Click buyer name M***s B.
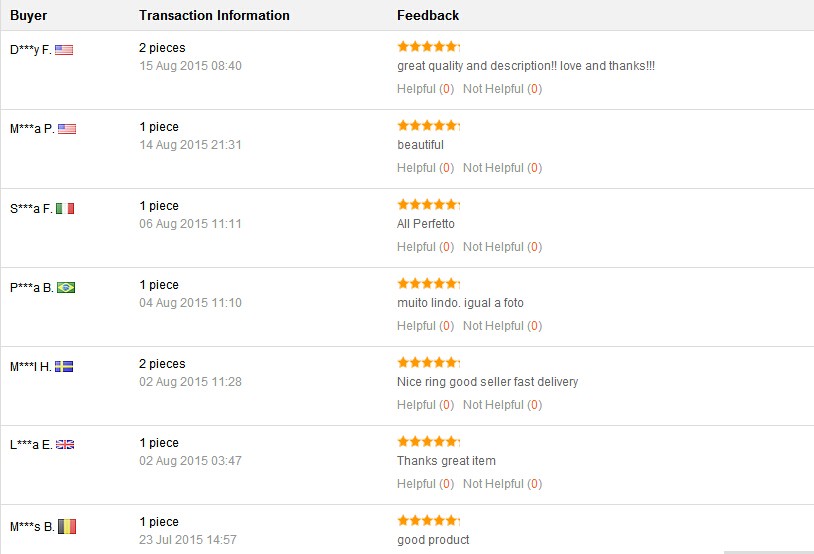 [32, 526]
